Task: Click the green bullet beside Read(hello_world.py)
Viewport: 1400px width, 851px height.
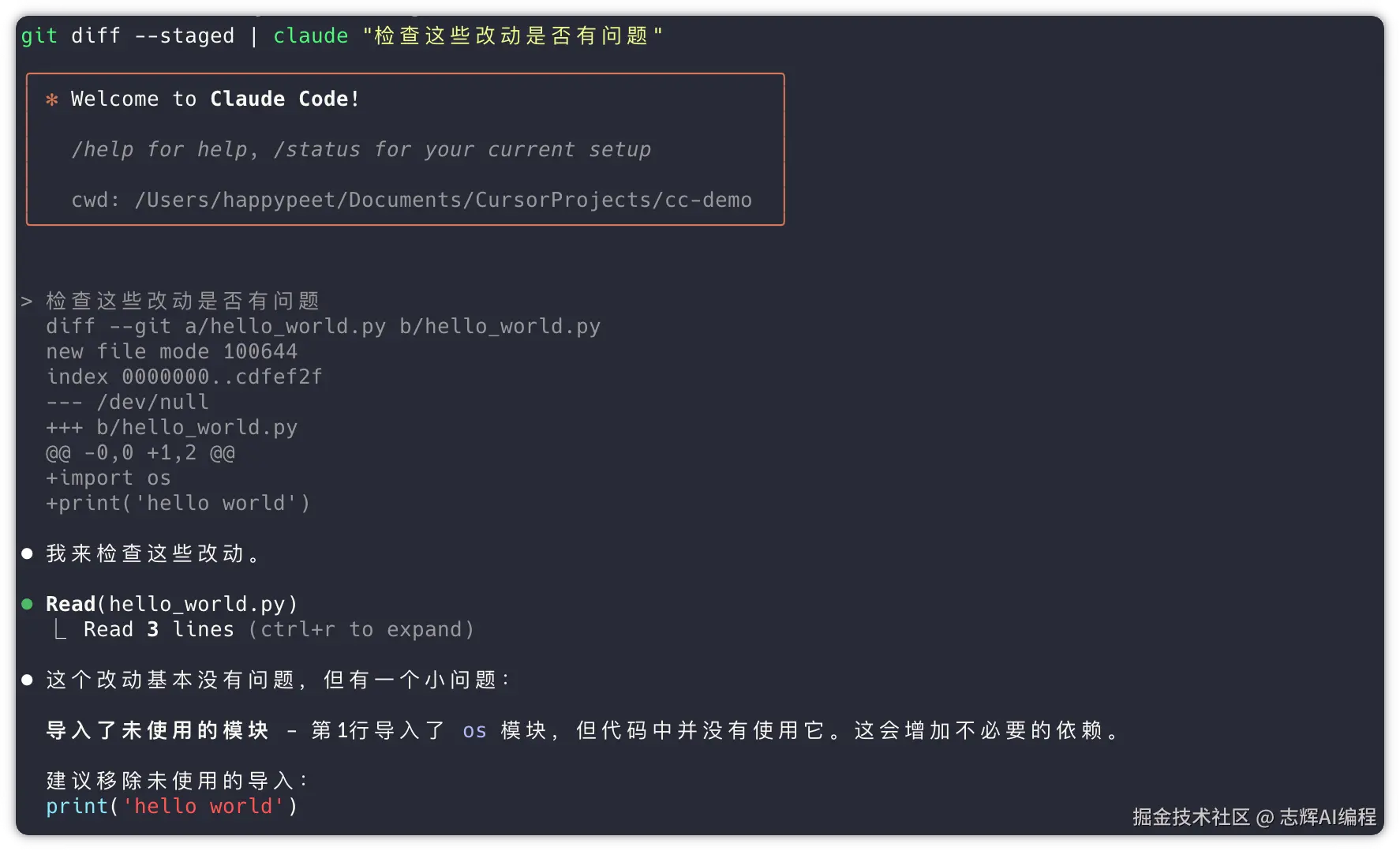Action: click(x=28, y=605)
